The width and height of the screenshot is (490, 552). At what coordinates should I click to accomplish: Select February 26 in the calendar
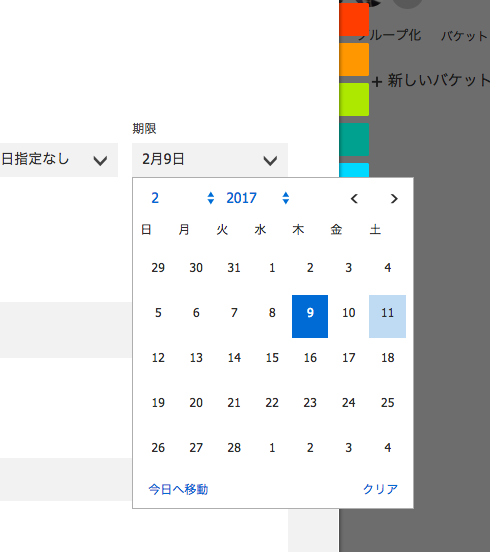(158, 447)
